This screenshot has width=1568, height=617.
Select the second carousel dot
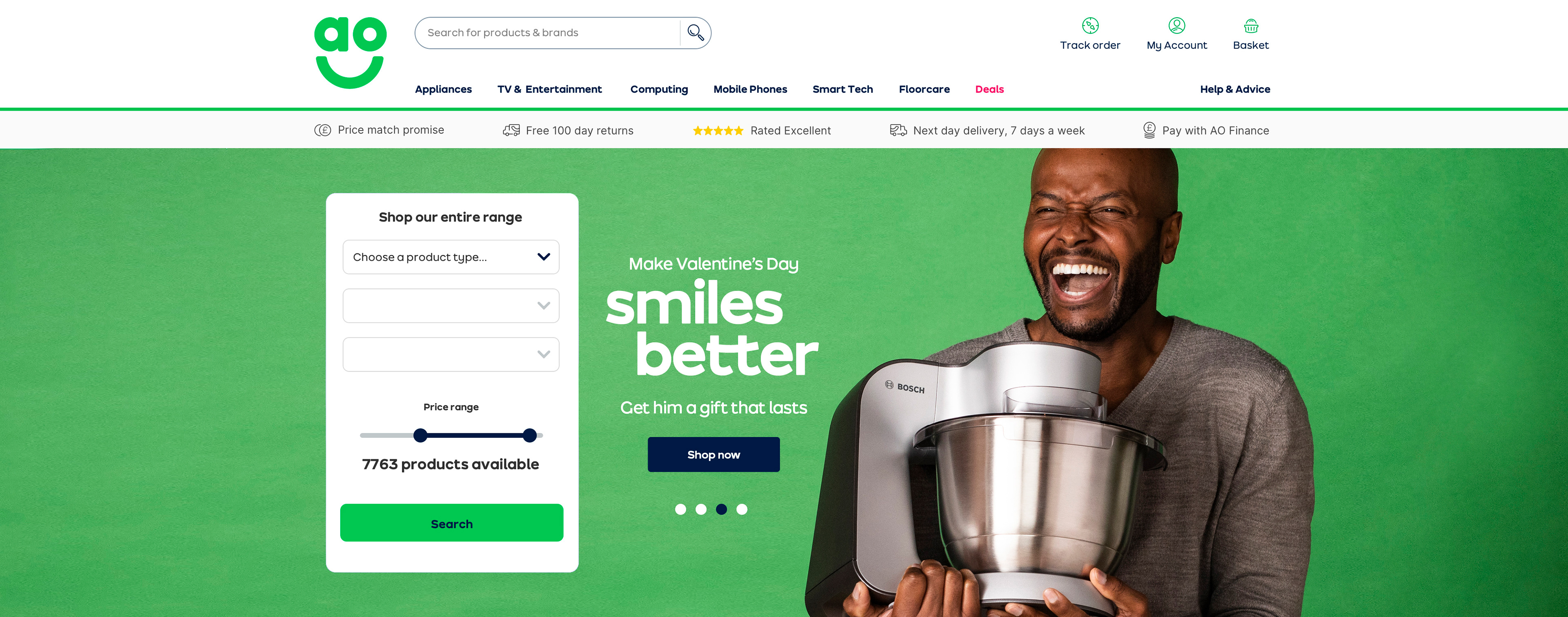tap(701, 509)
